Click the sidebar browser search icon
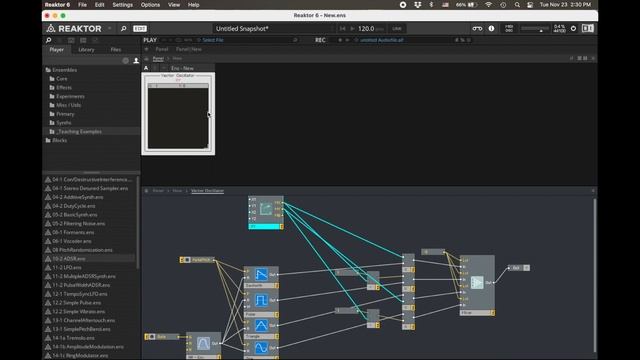The image size is (640, 360). coord(49,40)
